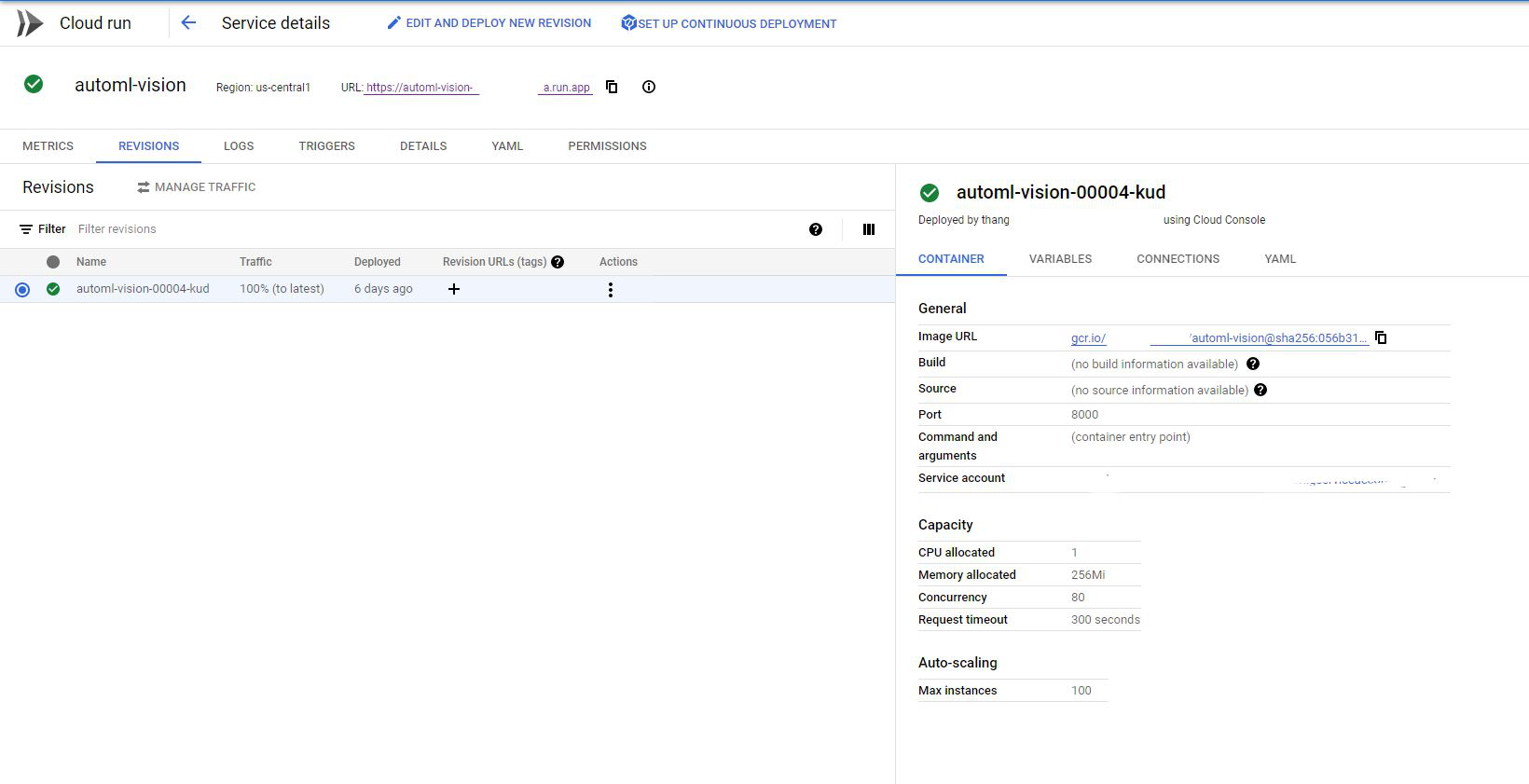
Task: Click the 6 days ago cell
Action: (x=383, y=289)
